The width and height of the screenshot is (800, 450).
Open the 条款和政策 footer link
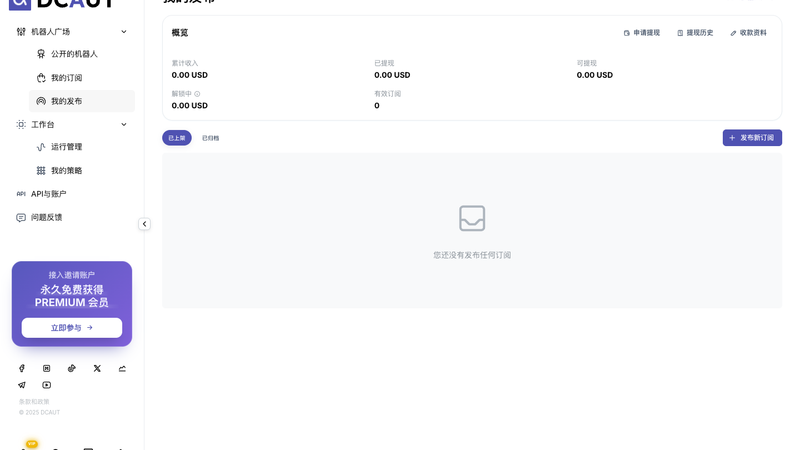(x=34, y=402)
